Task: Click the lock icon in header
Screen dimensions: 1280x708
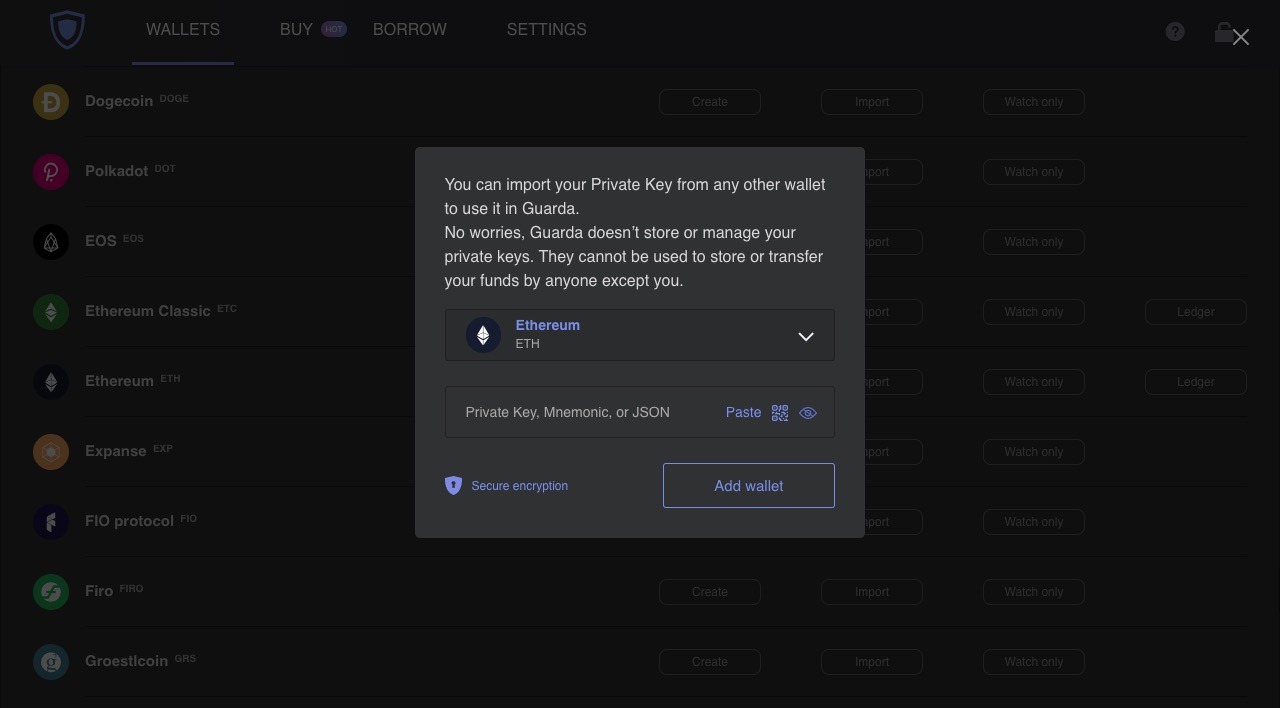Action: point(1223,32)
